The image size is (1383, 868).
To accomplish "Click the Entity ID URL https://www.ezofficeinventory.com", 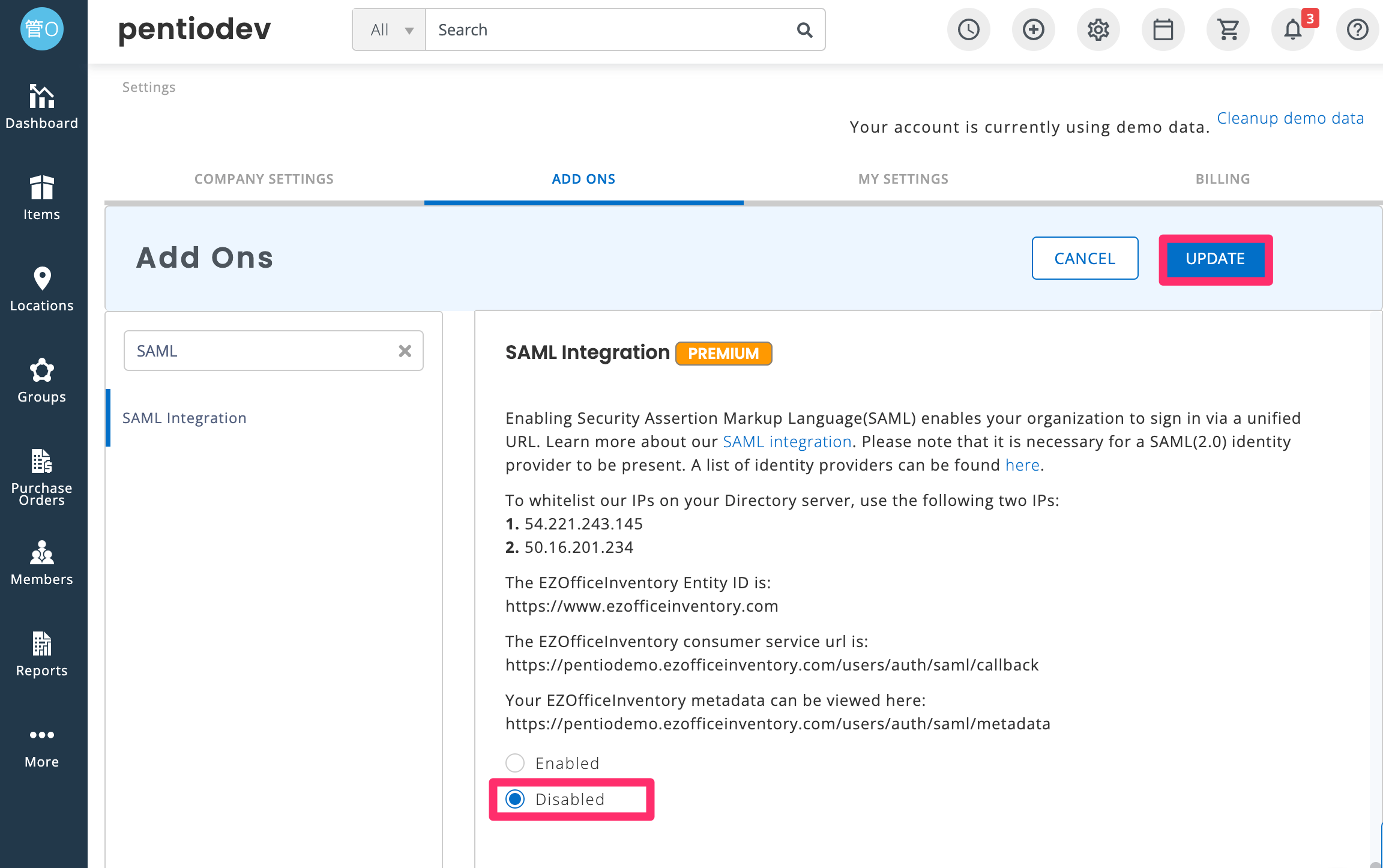I will [x=642, y=606].
